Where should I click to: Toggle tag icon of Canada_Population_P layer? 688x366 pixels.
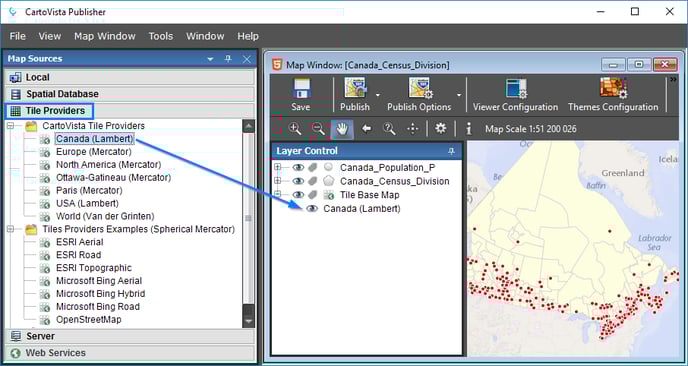click(312, 167)
